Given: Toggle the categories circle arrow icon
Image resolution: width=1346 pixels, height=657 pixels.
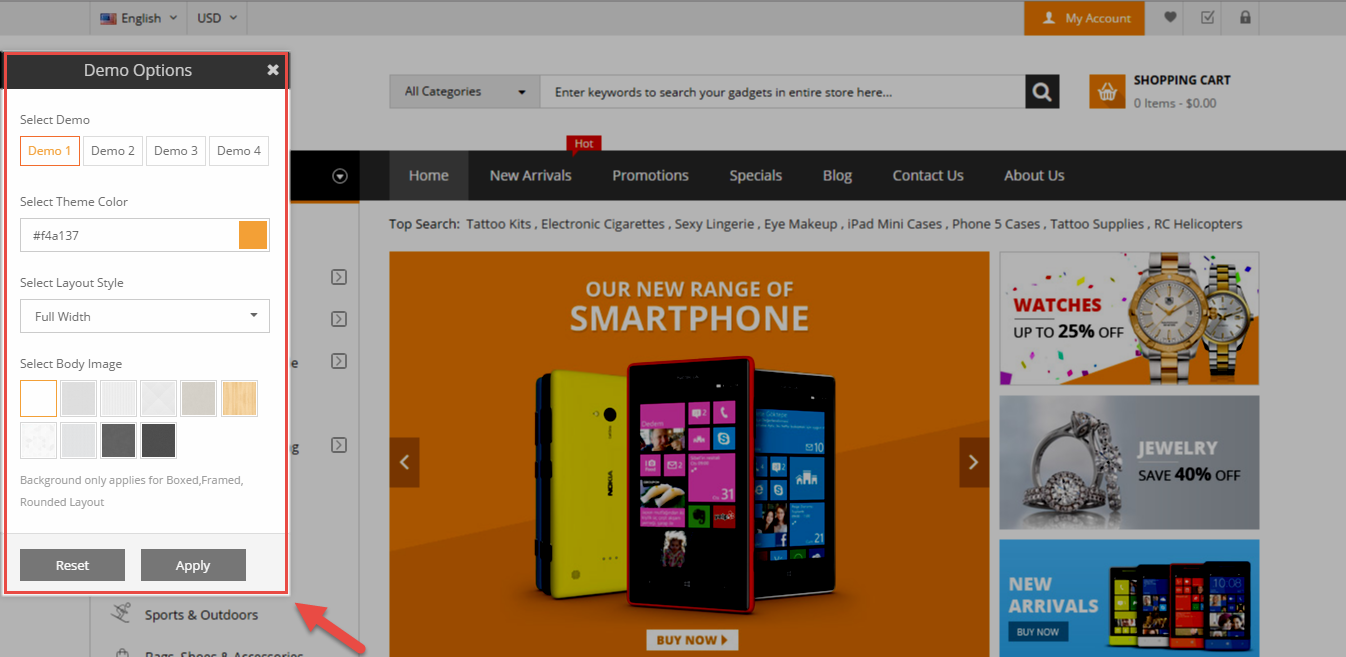Looking at the screenshot, I should [340, 176].
